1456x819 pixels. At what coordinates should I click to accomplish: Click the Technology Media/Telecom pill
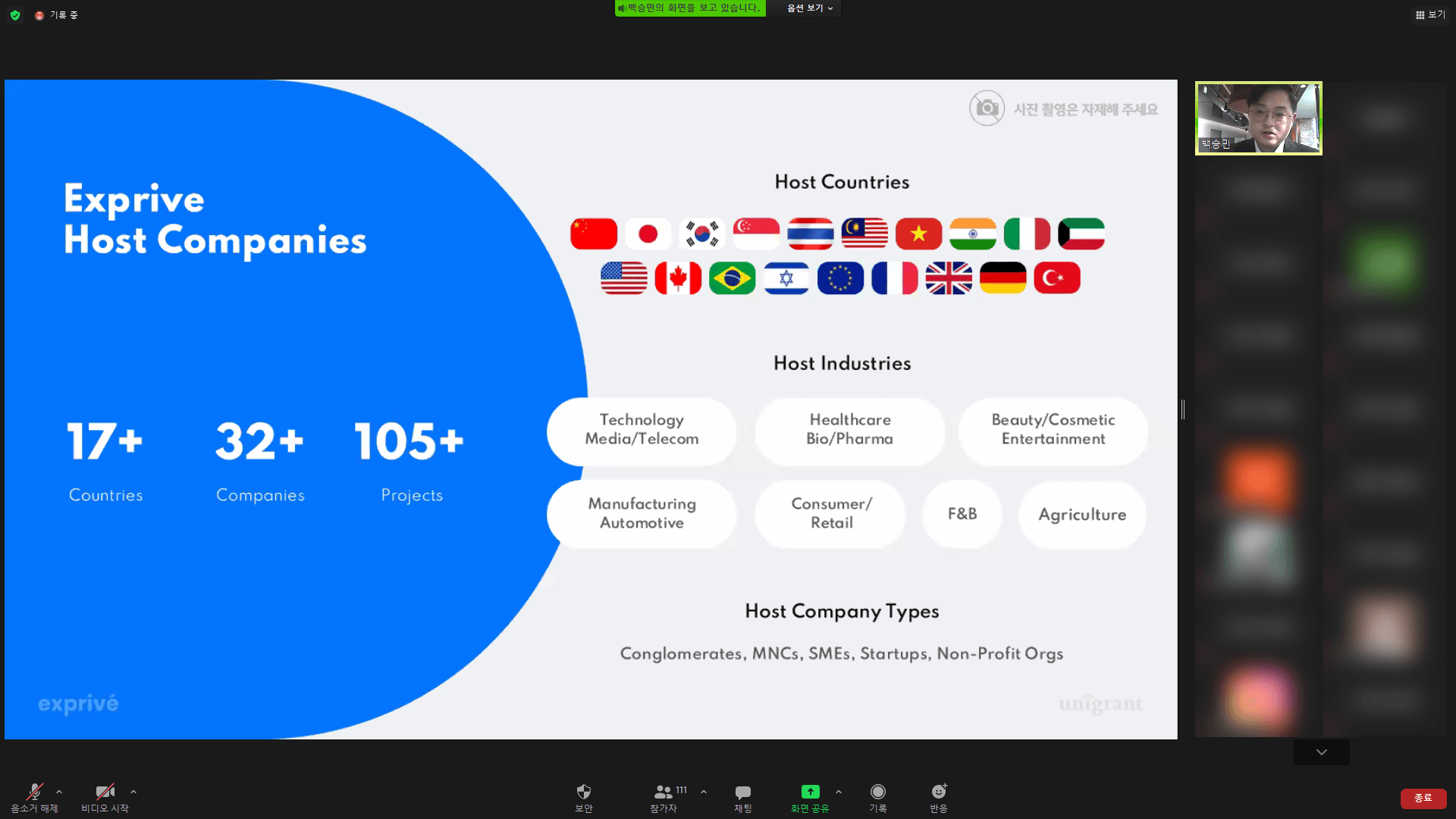(642, 431)
